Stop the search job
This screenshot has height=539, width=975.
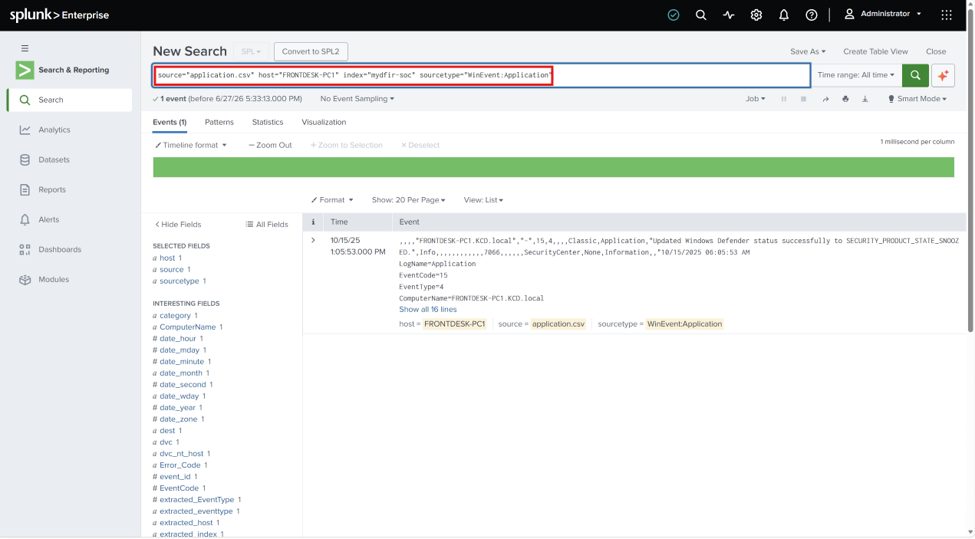(x=803, y=99)
